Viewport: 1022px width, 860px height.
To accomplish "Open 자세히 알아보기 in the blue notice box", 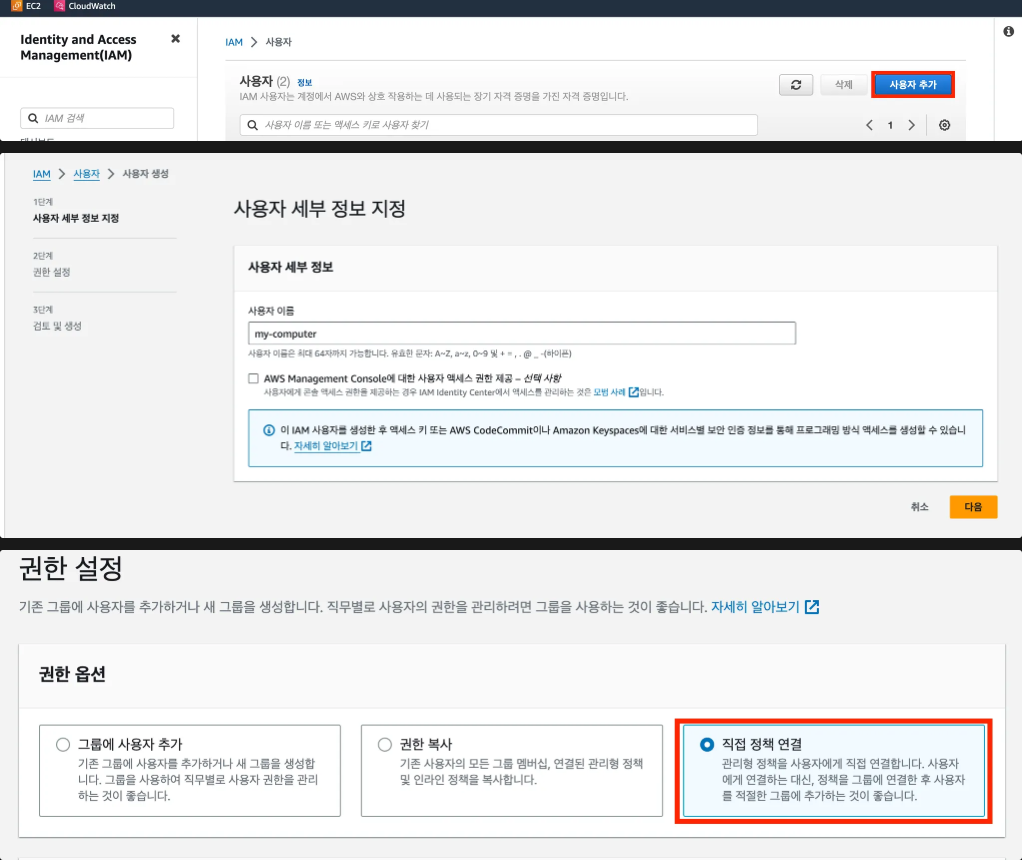I will (326, 446).
